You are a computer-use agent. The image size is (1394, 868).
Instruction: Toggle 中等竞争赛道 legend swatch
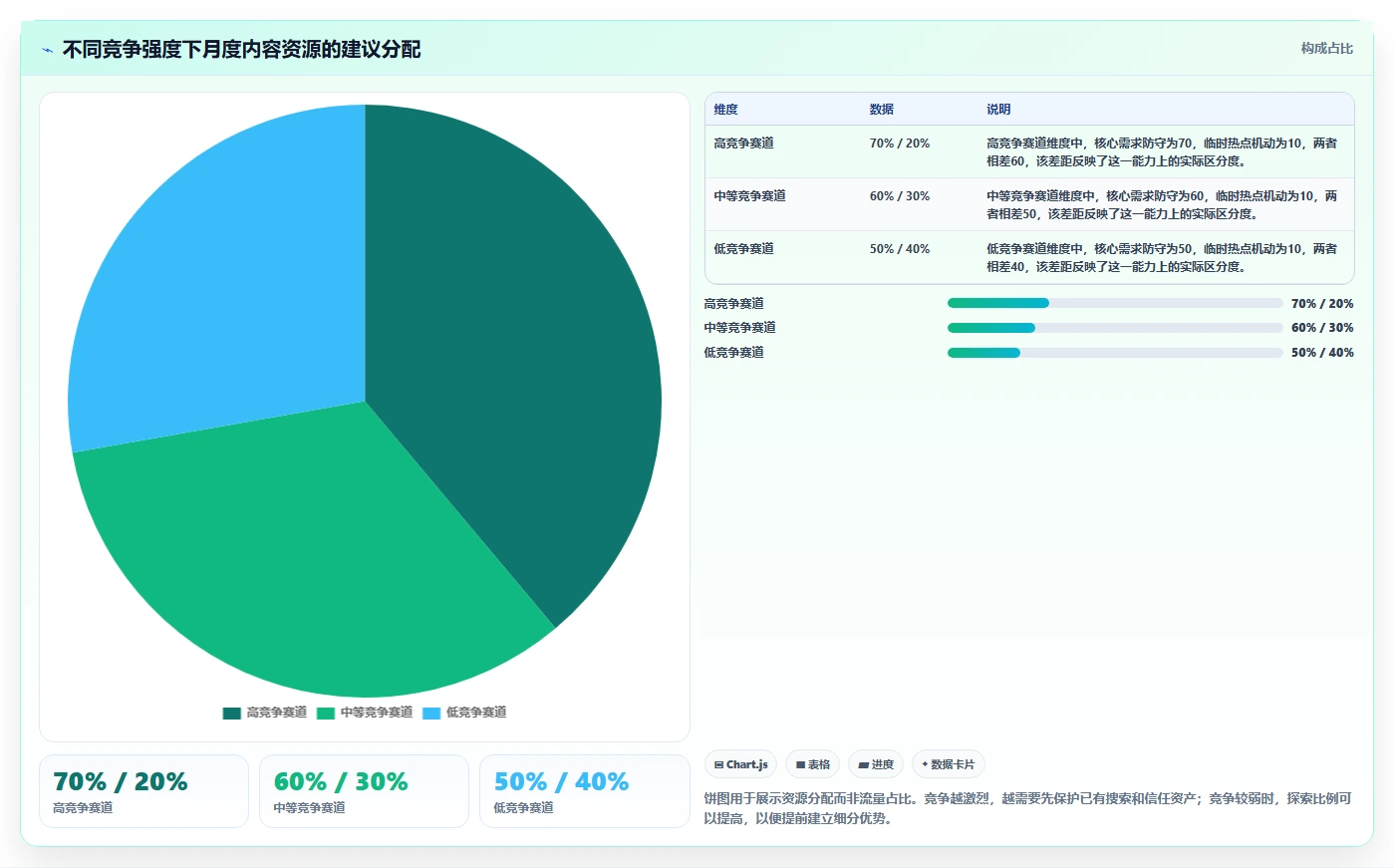point(326,713)
